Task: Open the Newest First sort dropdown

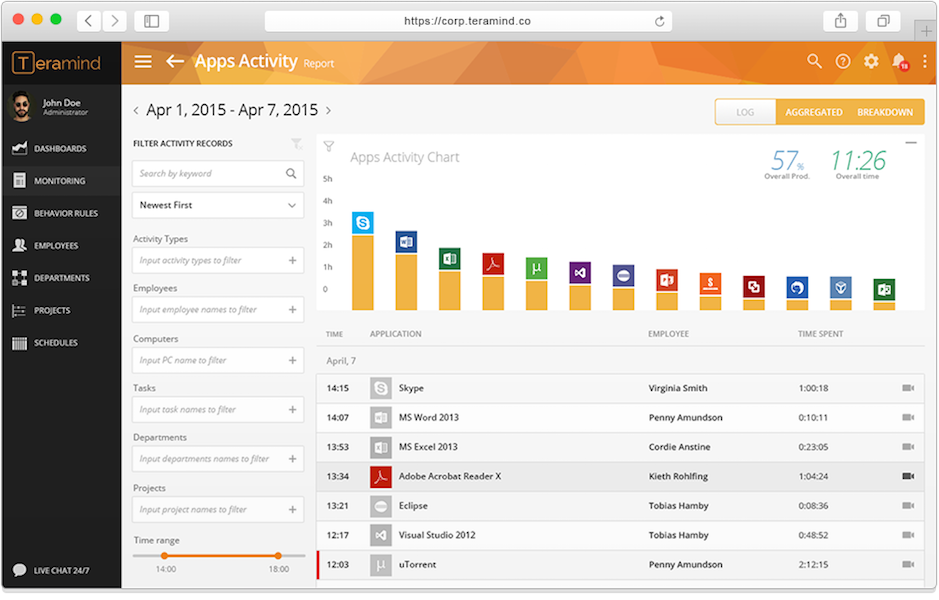Action: click(x=218, y=205)
